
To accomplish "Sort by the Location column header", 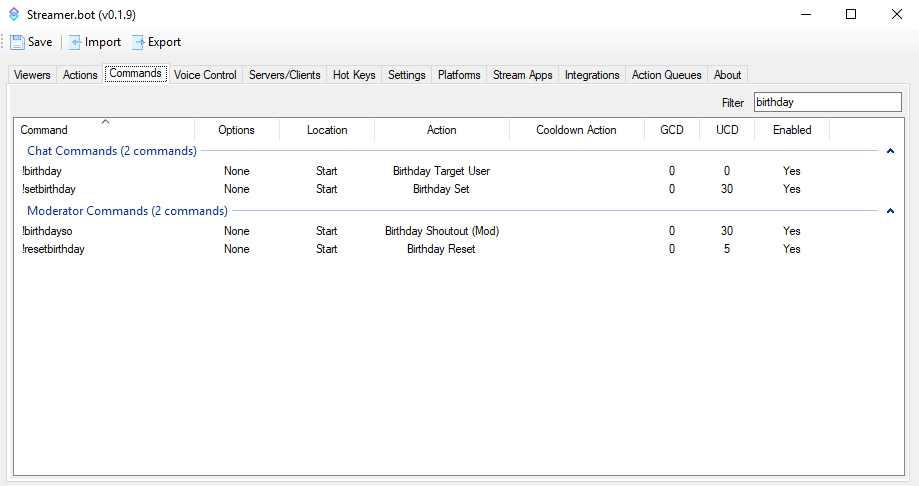I will pyautogui.click(x=327, y=130).
